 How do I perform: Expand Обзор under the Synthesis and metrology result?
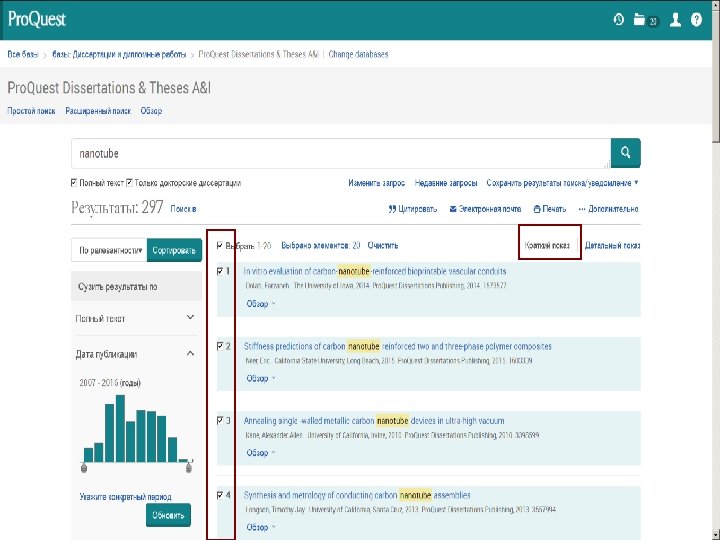[260, 527]
